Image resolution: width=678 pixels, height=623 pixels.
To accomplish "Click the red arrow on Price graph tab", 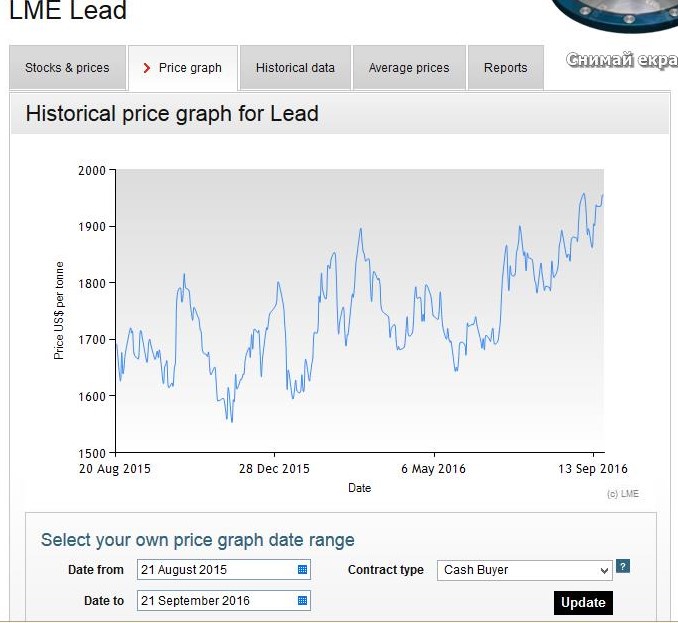I will [x=147, y=68].
